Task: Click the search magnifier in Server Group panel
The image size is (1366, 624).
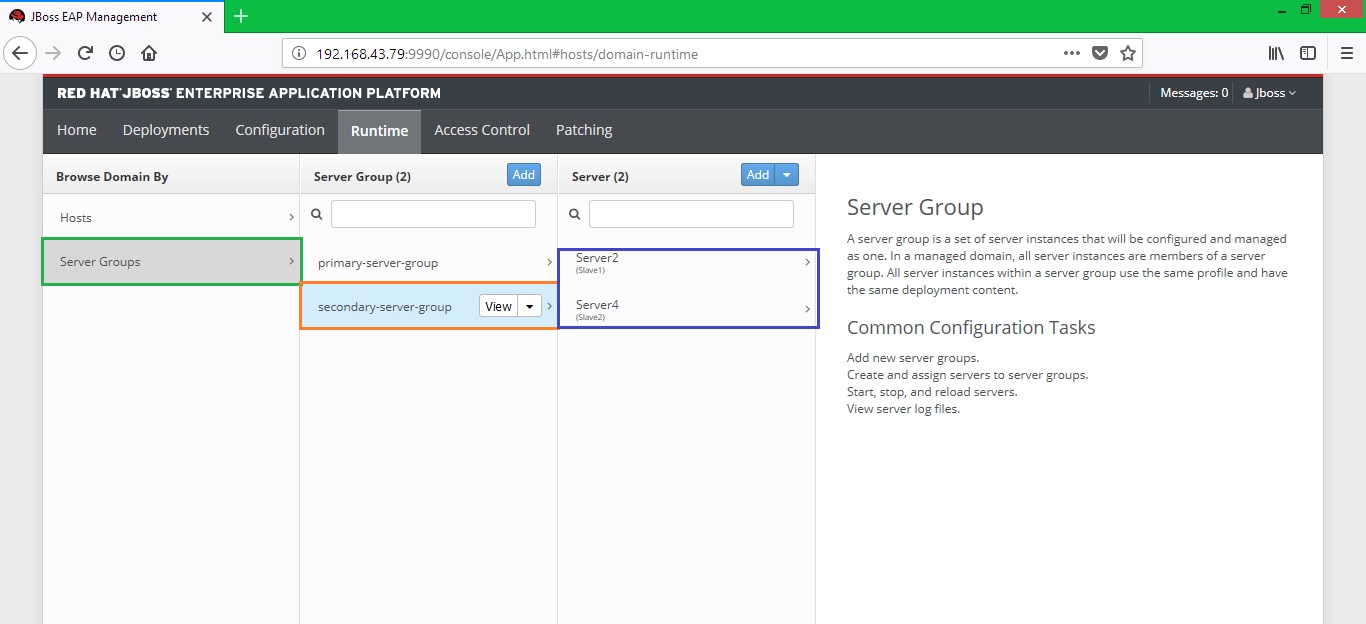Action: (x=316, y=213)
